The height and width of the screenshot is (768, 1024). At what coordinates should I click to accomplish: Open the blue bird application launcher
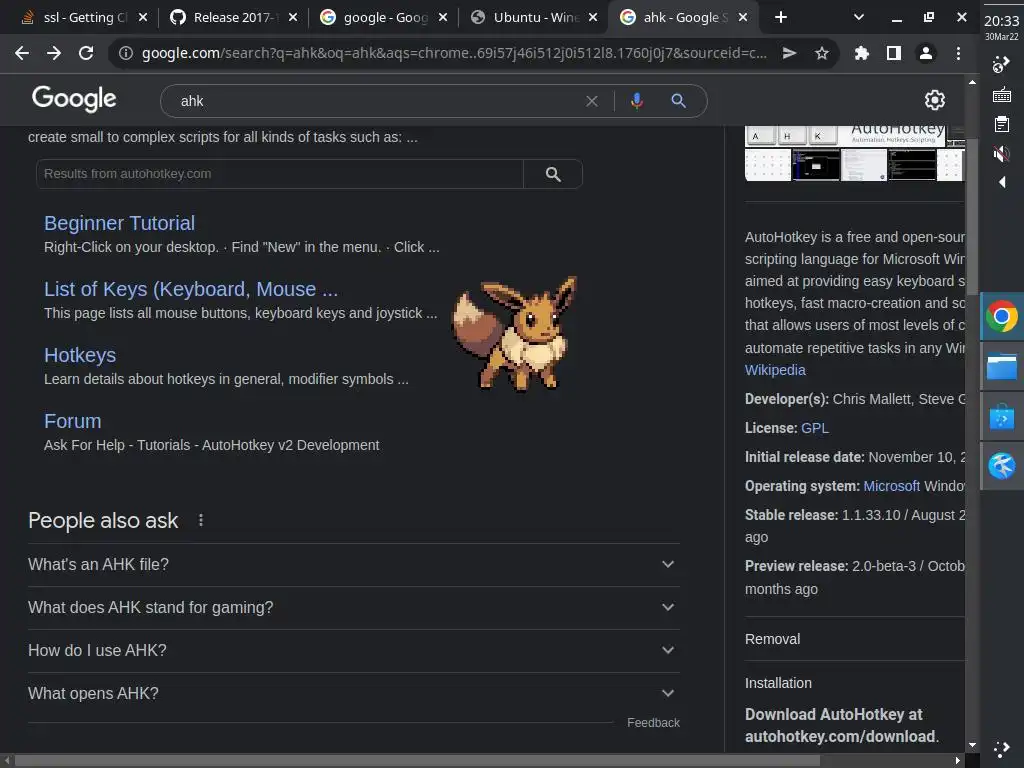[x=1001, y=466]
